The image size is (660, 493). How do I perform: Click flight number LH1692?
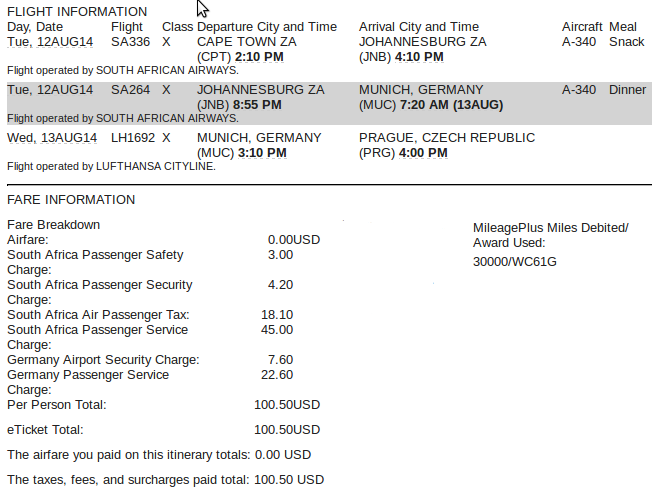click(x=132, y=138)
